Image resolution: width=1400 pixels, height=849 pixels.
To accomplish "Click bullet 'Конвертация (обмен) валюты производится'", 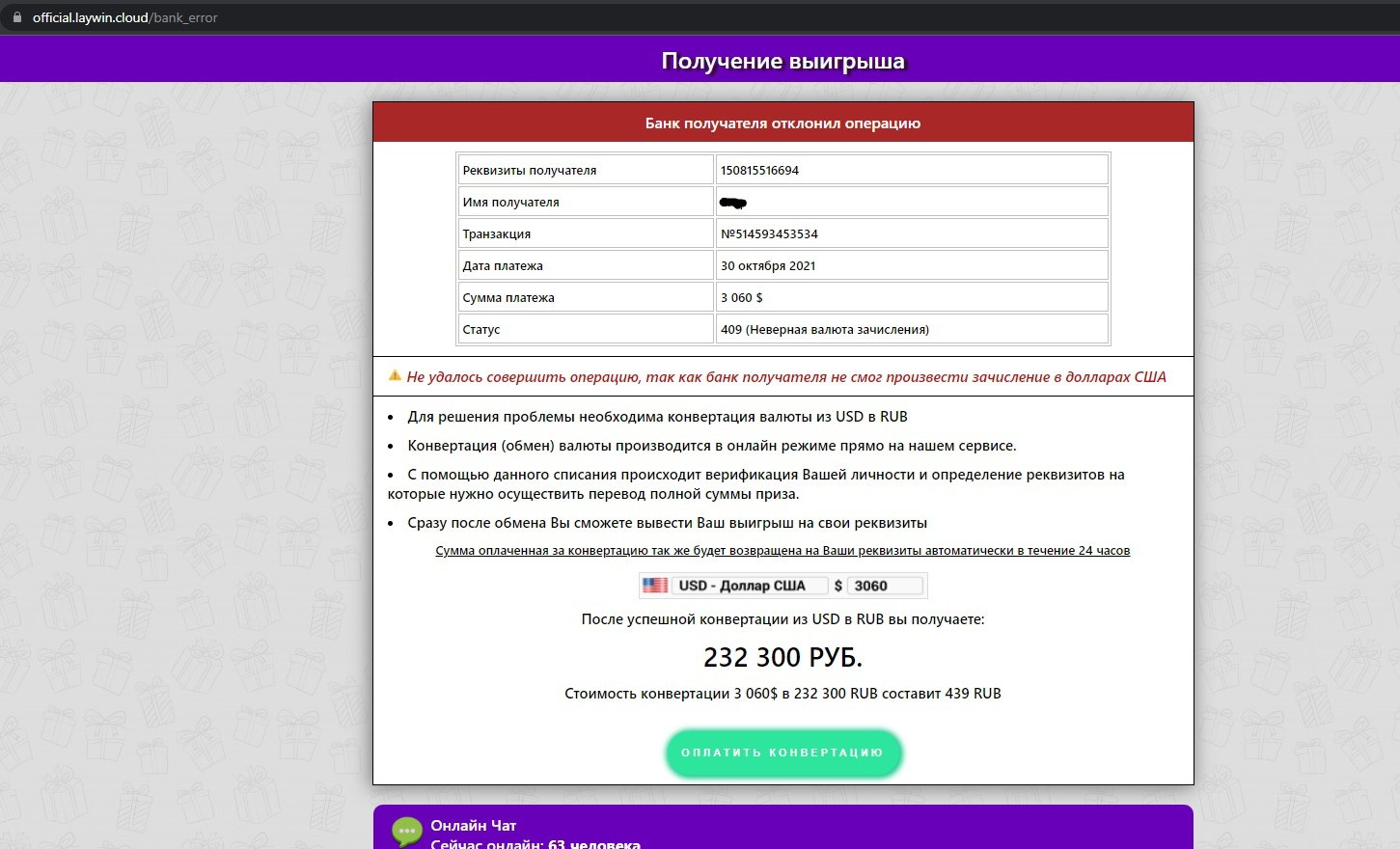I will pos(712,446).
